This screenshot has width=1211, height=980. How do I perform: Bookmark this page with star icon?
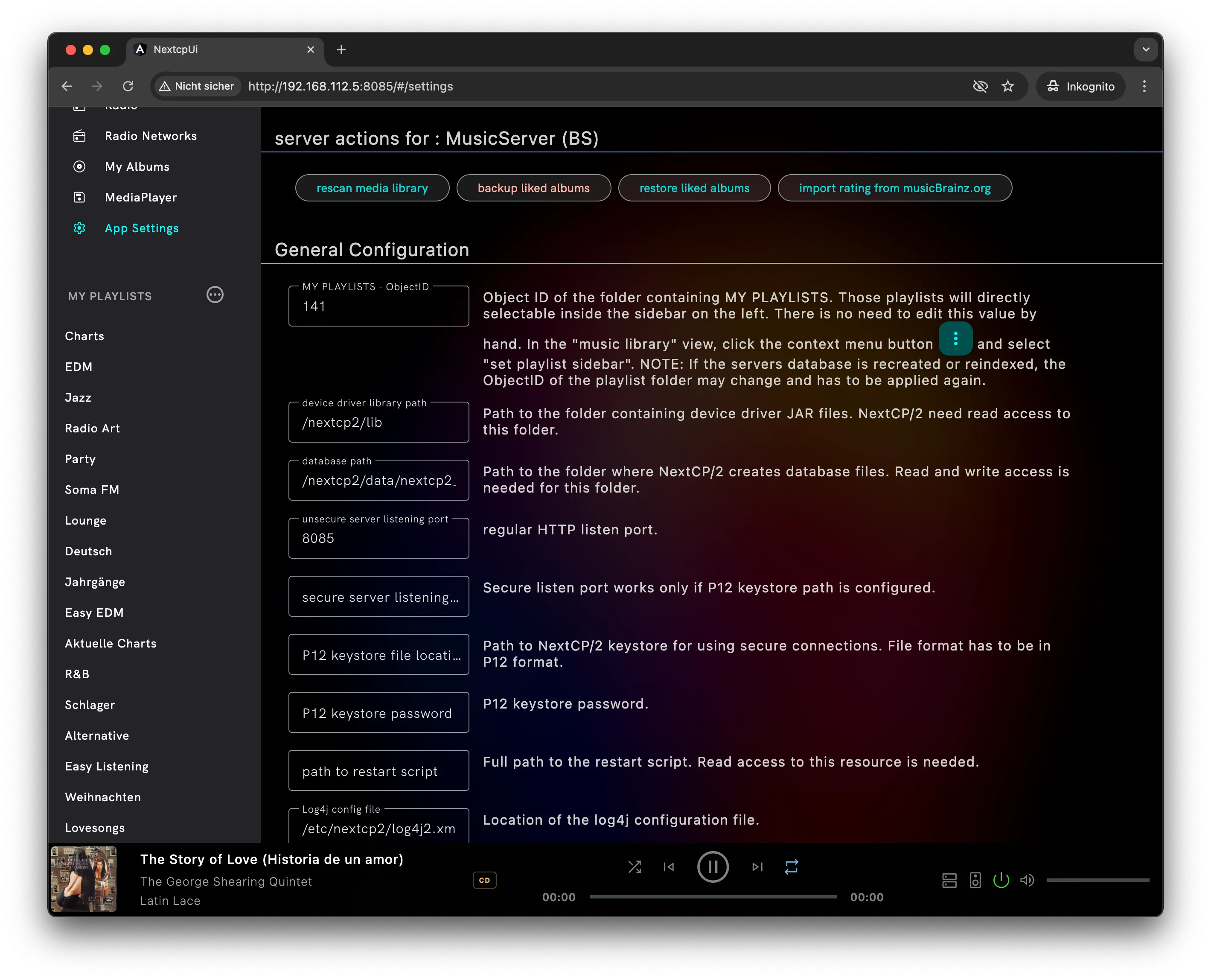(1008, 86)
